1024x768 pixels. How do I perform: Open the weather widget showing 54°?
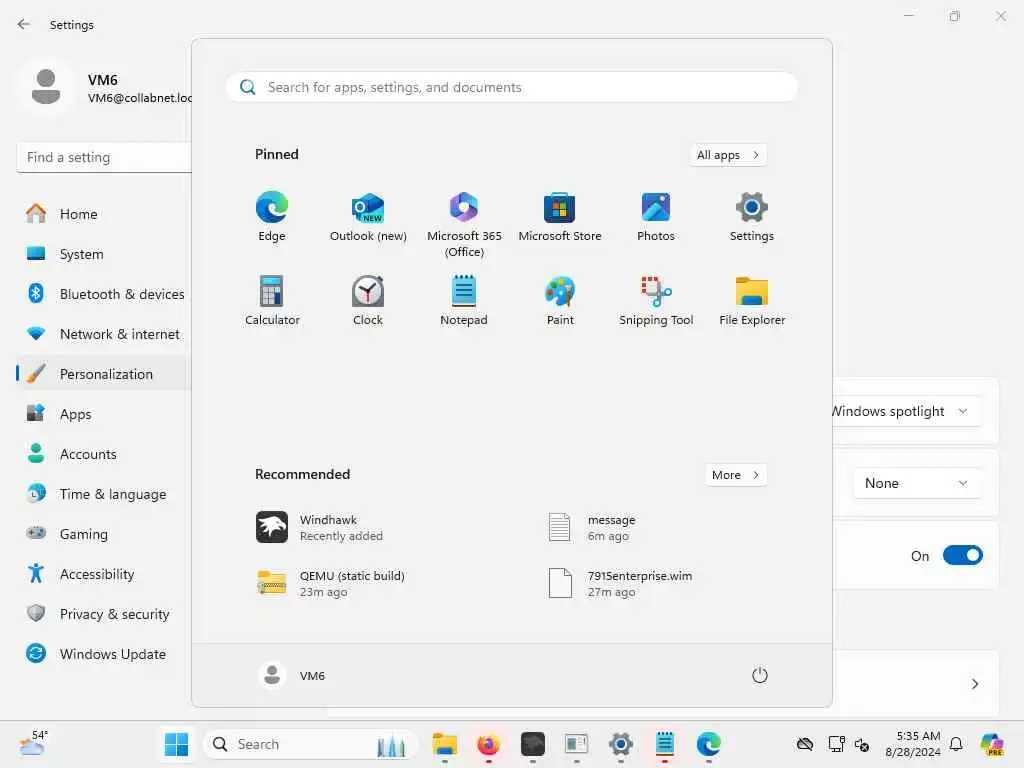pyautogui.click(x=33, y=743)
